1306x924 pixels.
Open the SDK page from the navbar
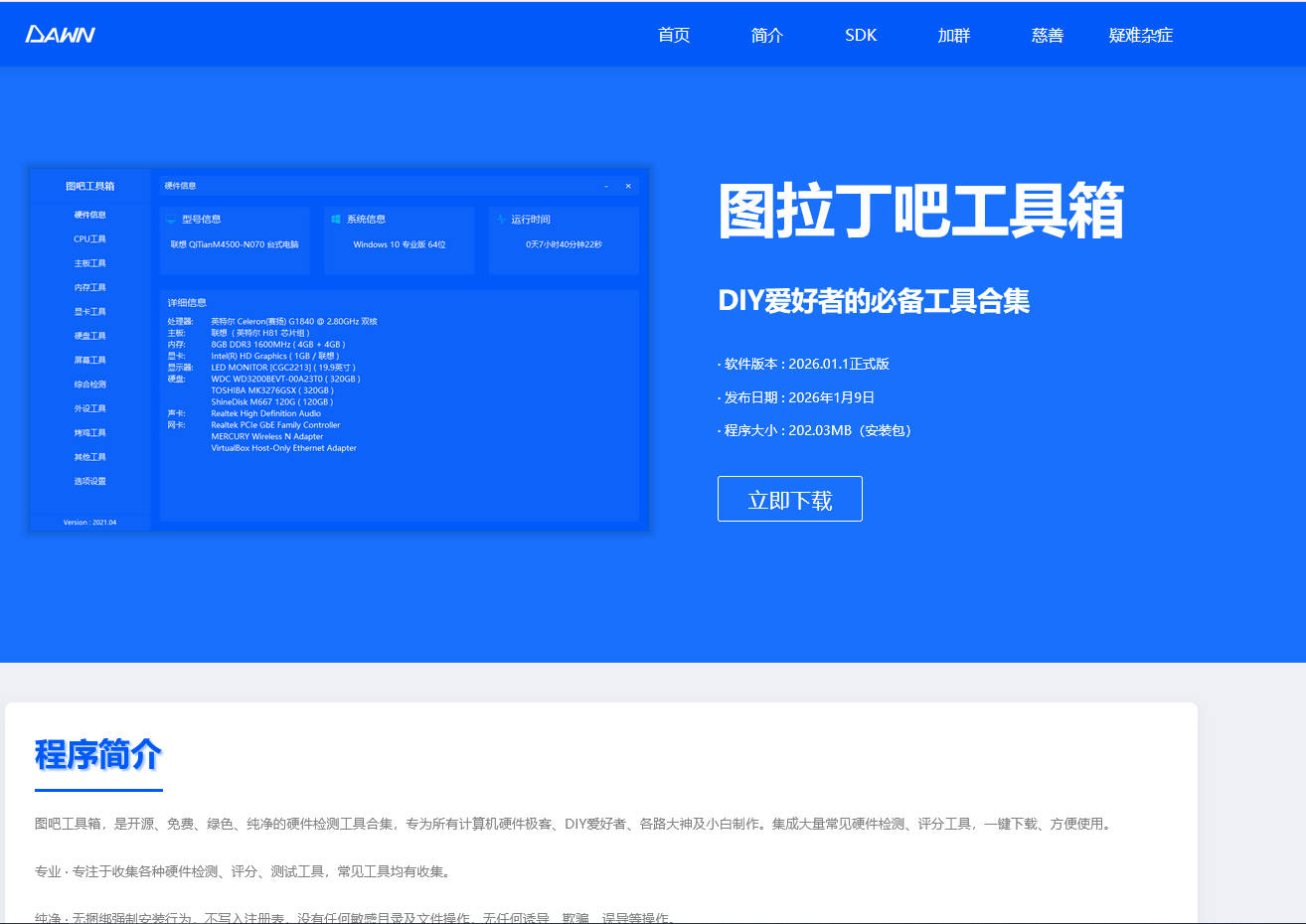coord(859,35)
